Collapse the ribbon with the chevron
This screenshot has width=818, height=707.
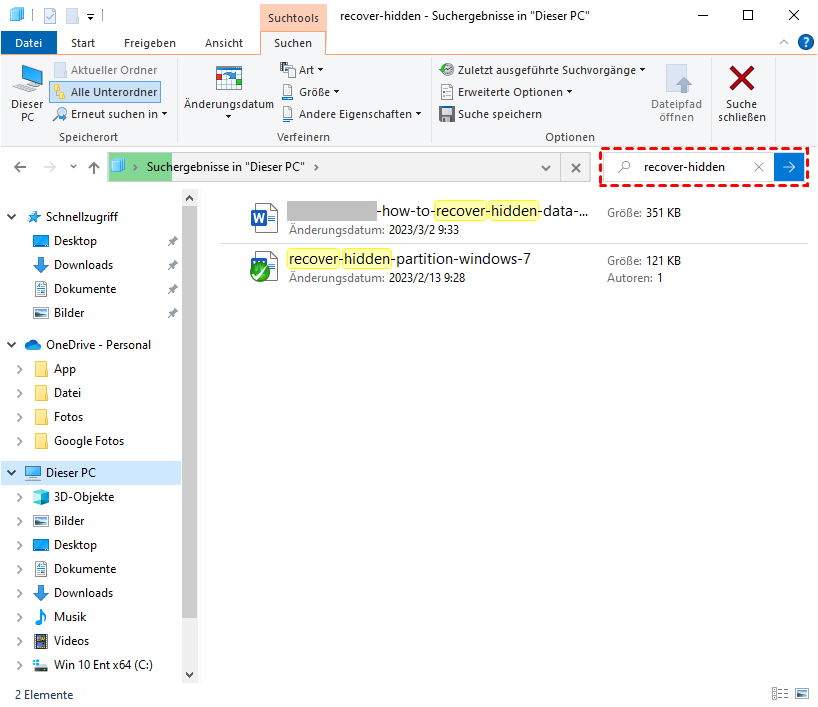[784, 42]
